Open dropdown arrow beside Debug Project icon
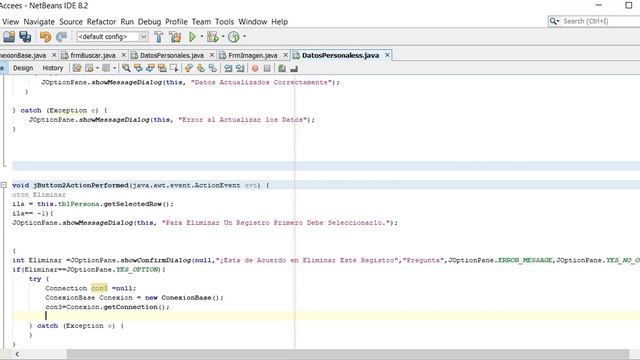This screenshot has width=640, height=360. click(x=223, y=36)
